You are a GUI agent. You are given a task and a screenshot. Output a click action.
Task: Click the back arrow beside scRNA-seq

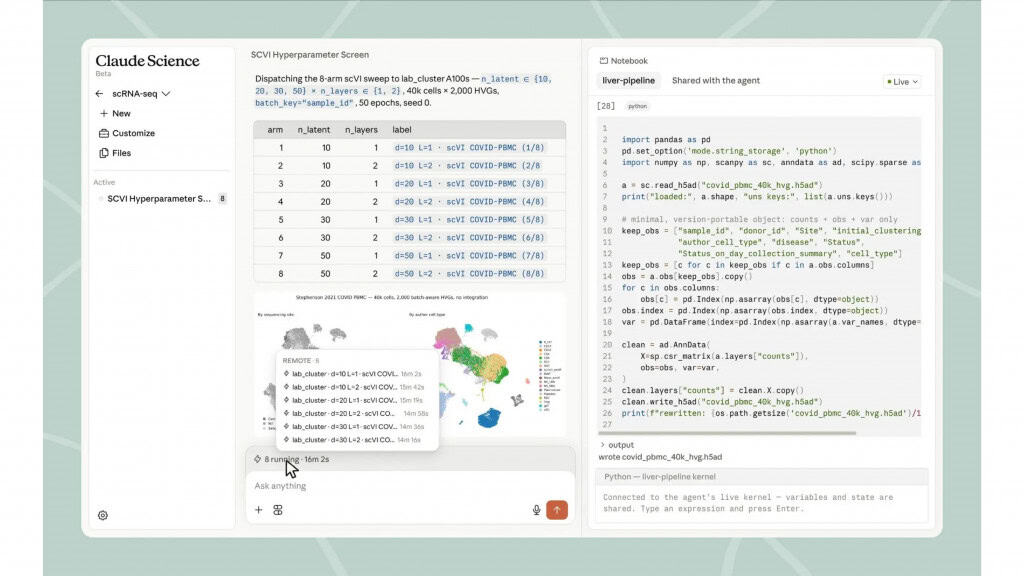(x=99, y=93)
